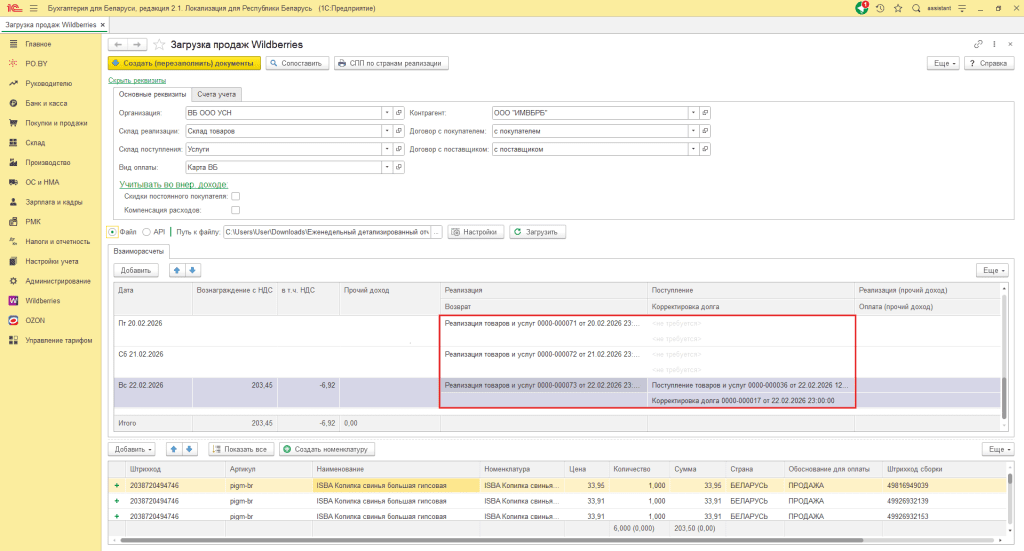Click the Скрыть реквизиты link
This screenshot has width=1024, height=551.
[137, 80]
